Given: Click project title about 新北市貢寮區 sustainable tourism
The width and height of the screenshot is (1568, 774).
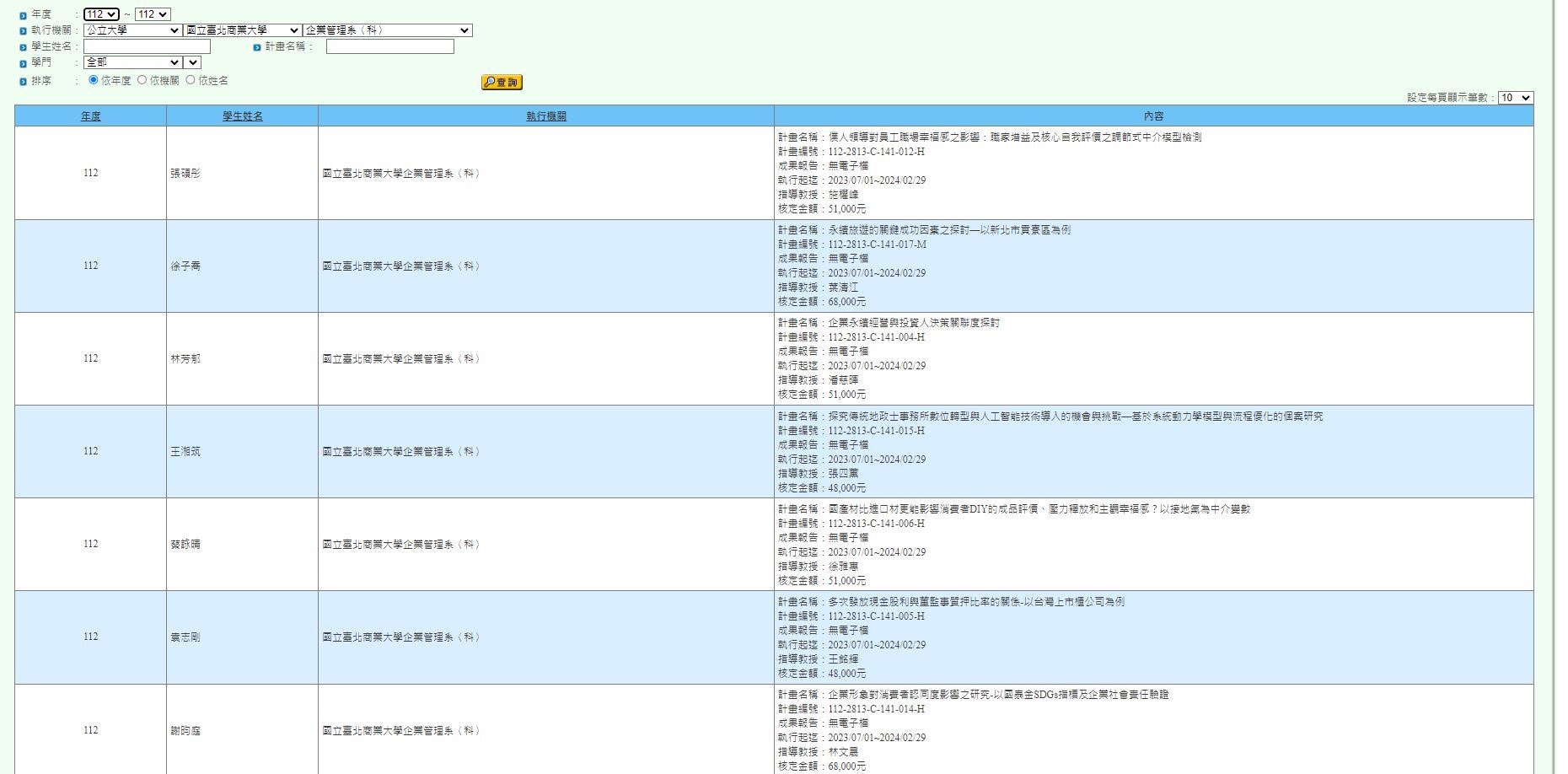Looking at the screenshot, I should (949, 230).
